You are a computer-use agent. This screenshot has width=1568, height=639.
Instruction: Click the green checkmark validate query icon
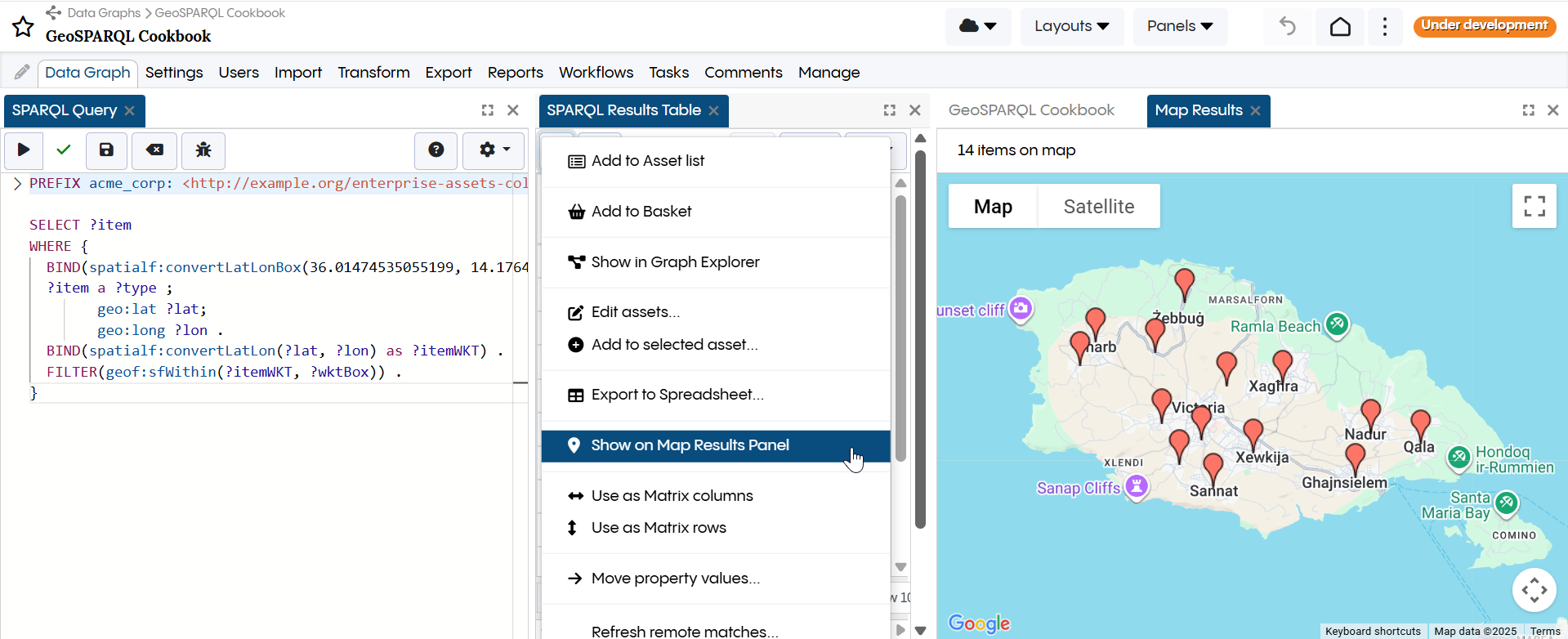(64, 150)
